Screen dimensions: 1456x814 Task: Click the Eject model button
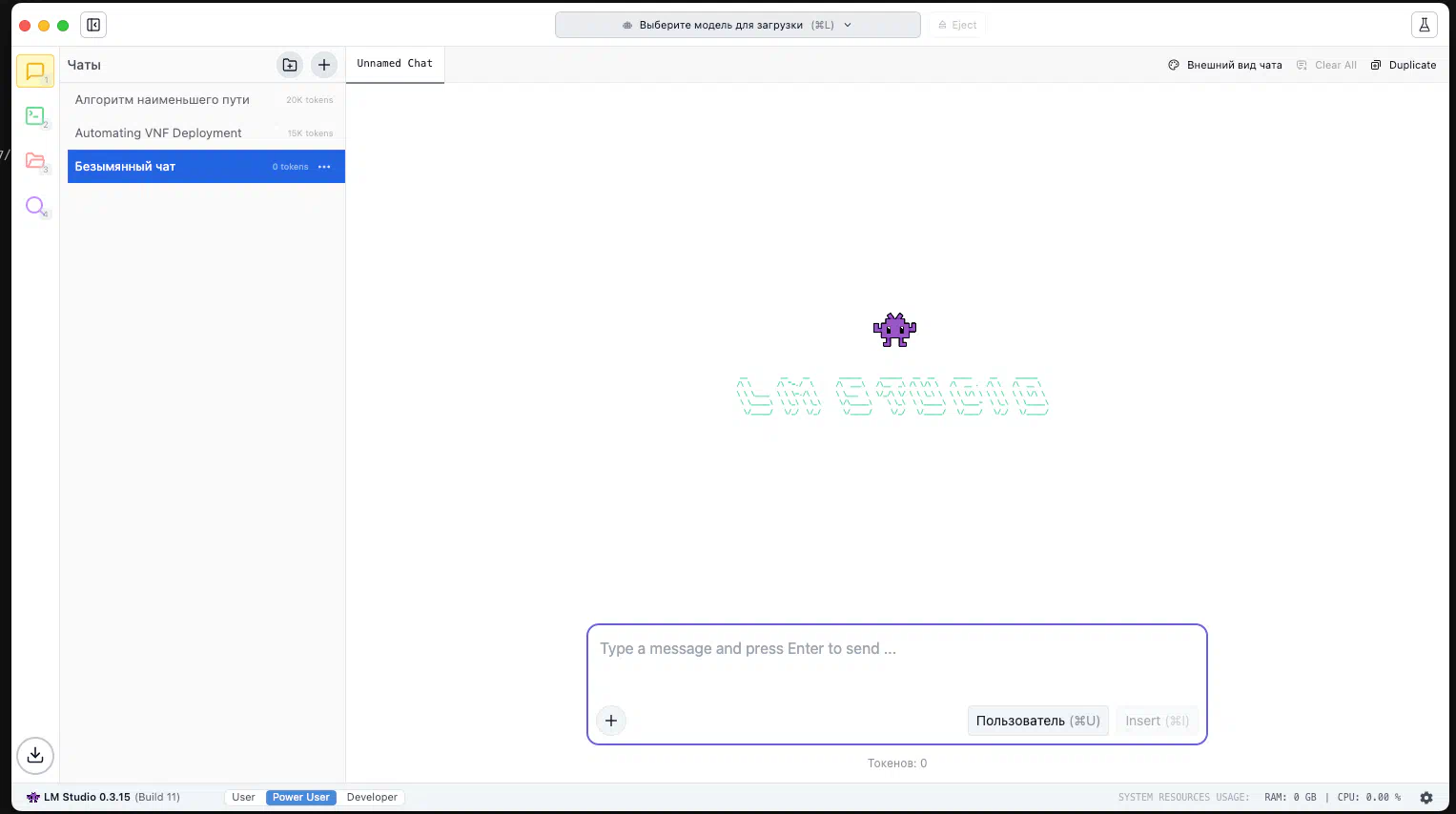tap(957, 25)
